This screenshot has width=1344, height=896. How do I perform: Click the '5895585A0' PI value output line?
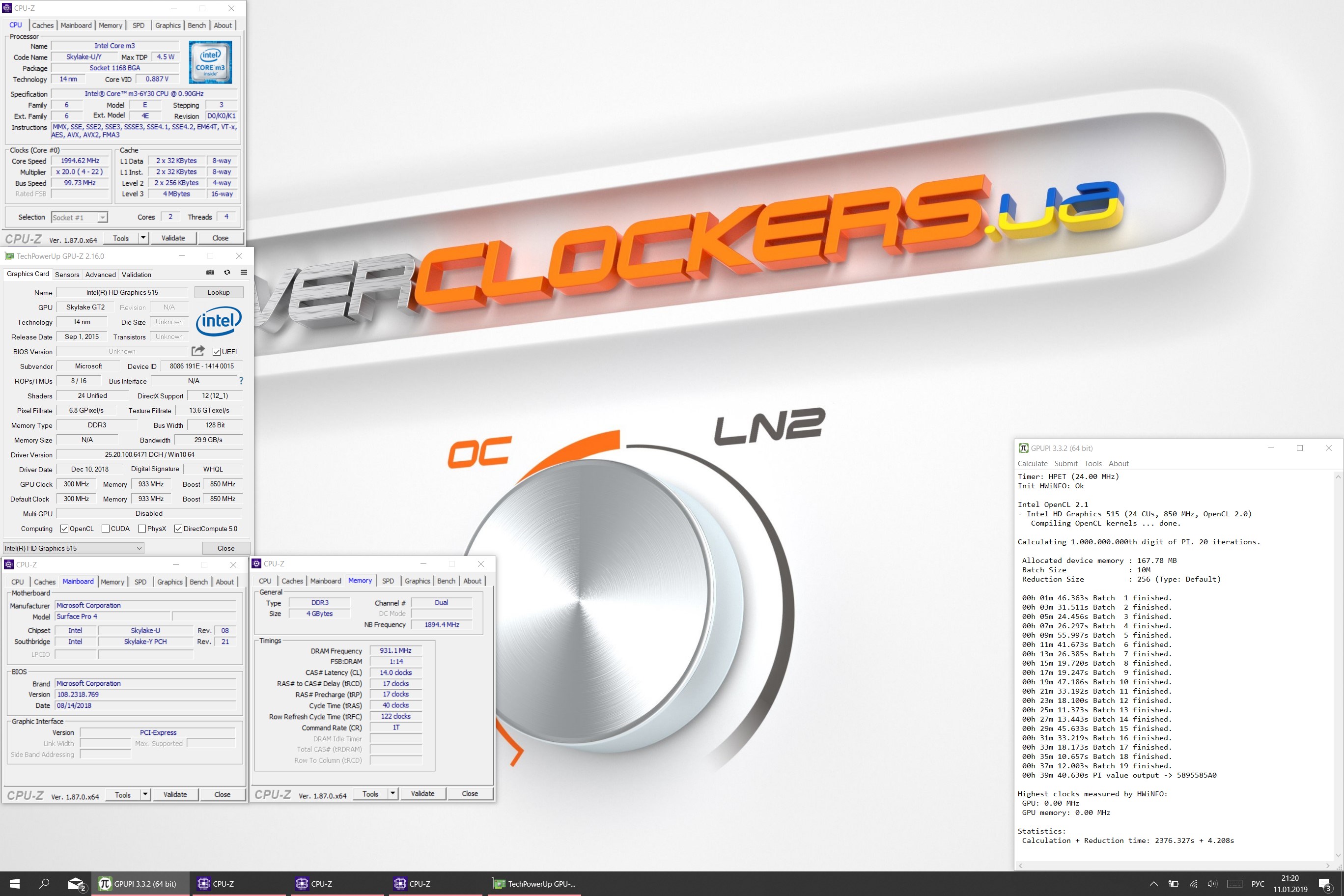(x=1119, y=775)
